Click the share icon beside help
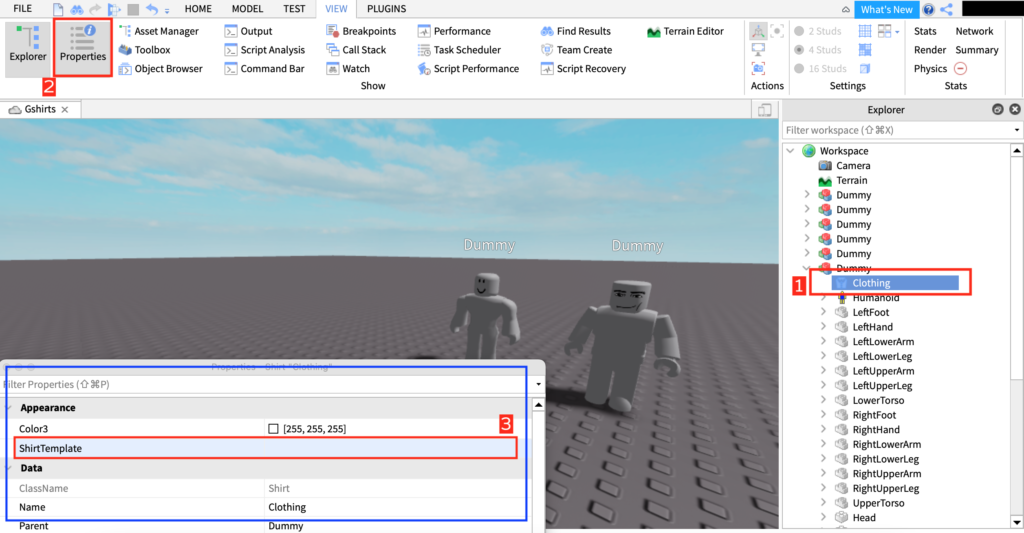 [946, 9]
